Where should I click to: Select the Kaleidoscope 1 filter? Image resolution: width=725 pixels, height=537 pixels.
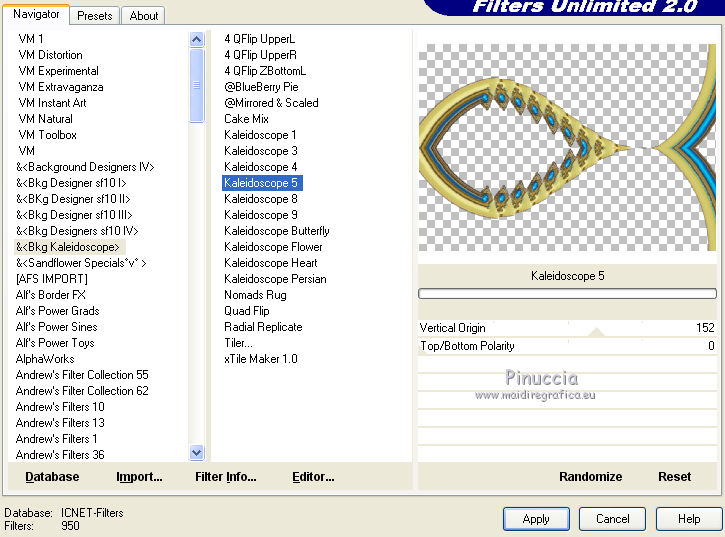point(260,135)
